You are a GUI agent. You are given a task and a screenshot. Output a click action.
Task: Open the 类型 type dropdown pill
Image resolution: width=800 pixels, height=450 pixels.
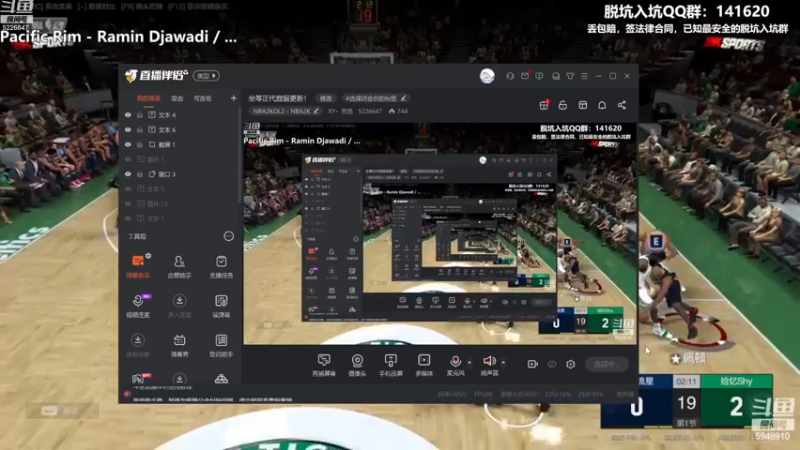pos(206,76)
